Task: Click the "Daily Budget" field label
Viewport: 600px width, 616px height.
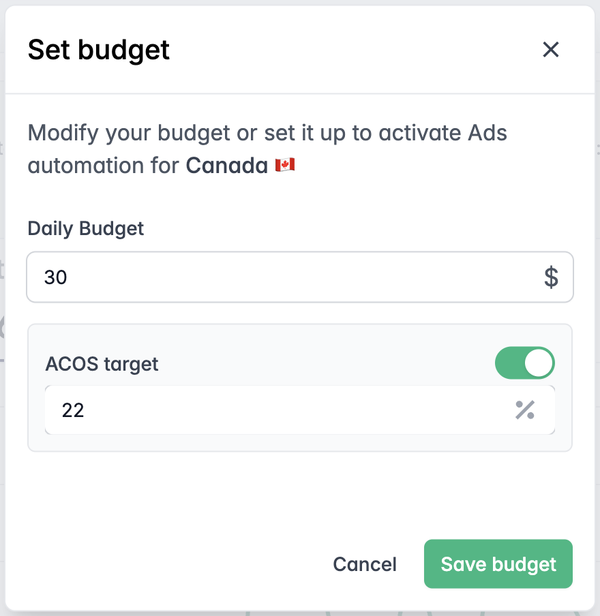Action: pyautogui.click(x=86, y=228)
